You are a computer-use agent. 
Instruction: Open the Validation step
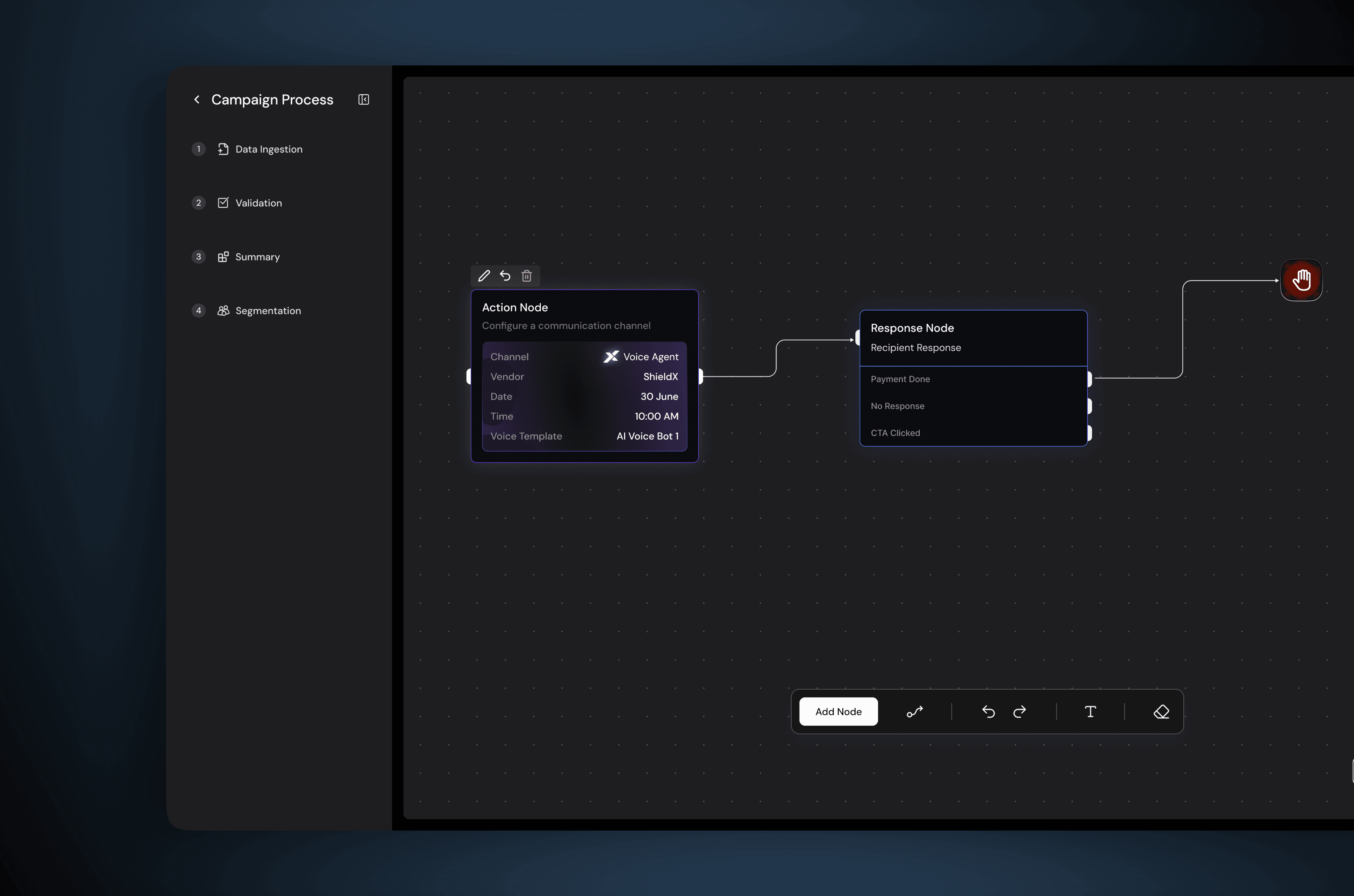click(x=258, y=203)
